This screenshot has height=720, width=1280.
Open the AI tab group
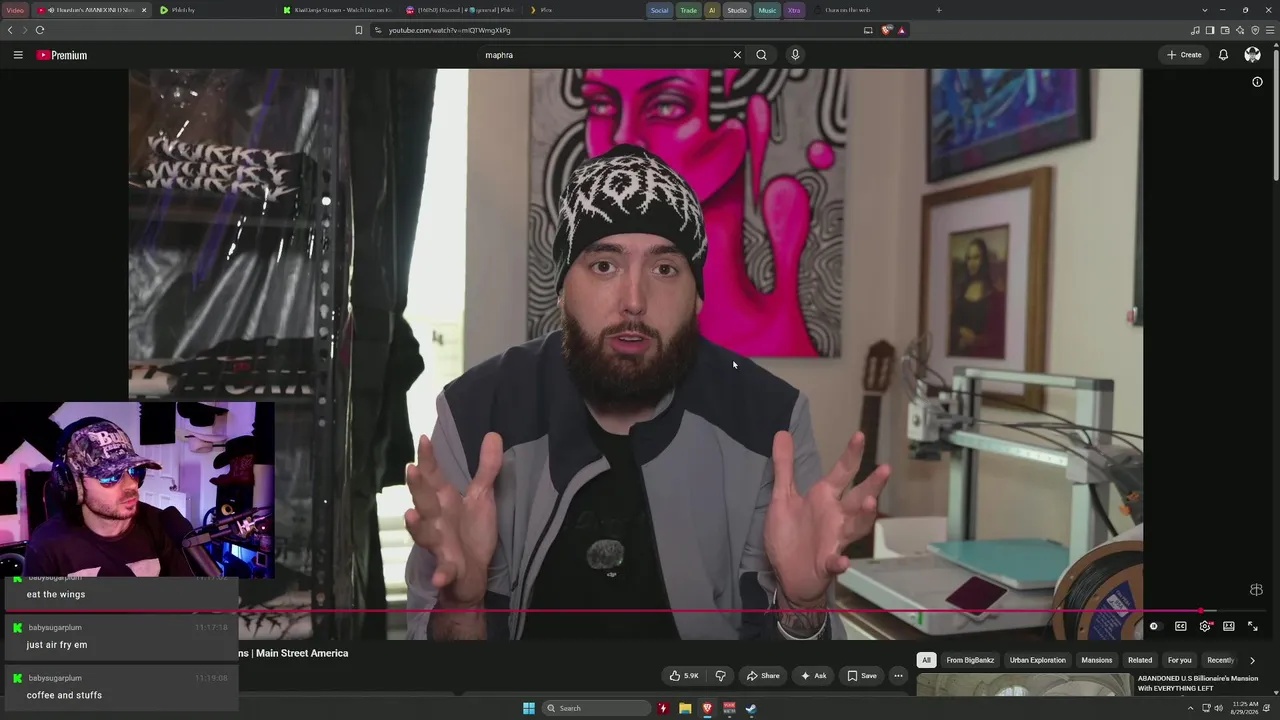tap(712, 10)
